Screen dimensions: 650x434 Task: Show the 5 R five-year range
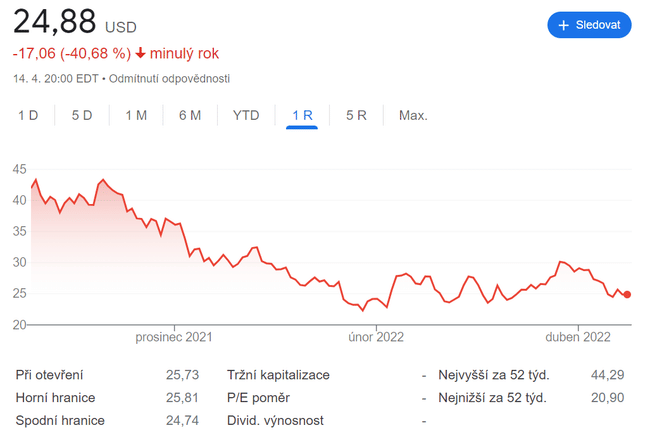click(x=356, y=115)
